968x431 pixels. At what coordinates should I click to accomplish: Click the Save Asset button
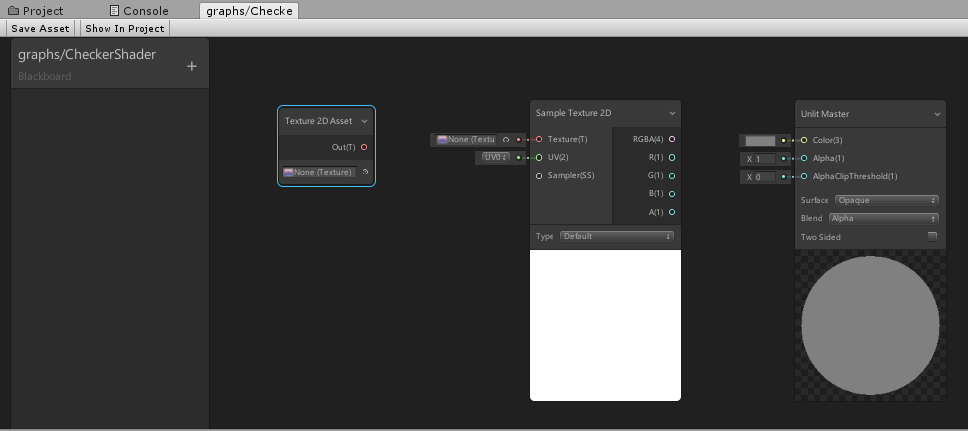[40, 28]
